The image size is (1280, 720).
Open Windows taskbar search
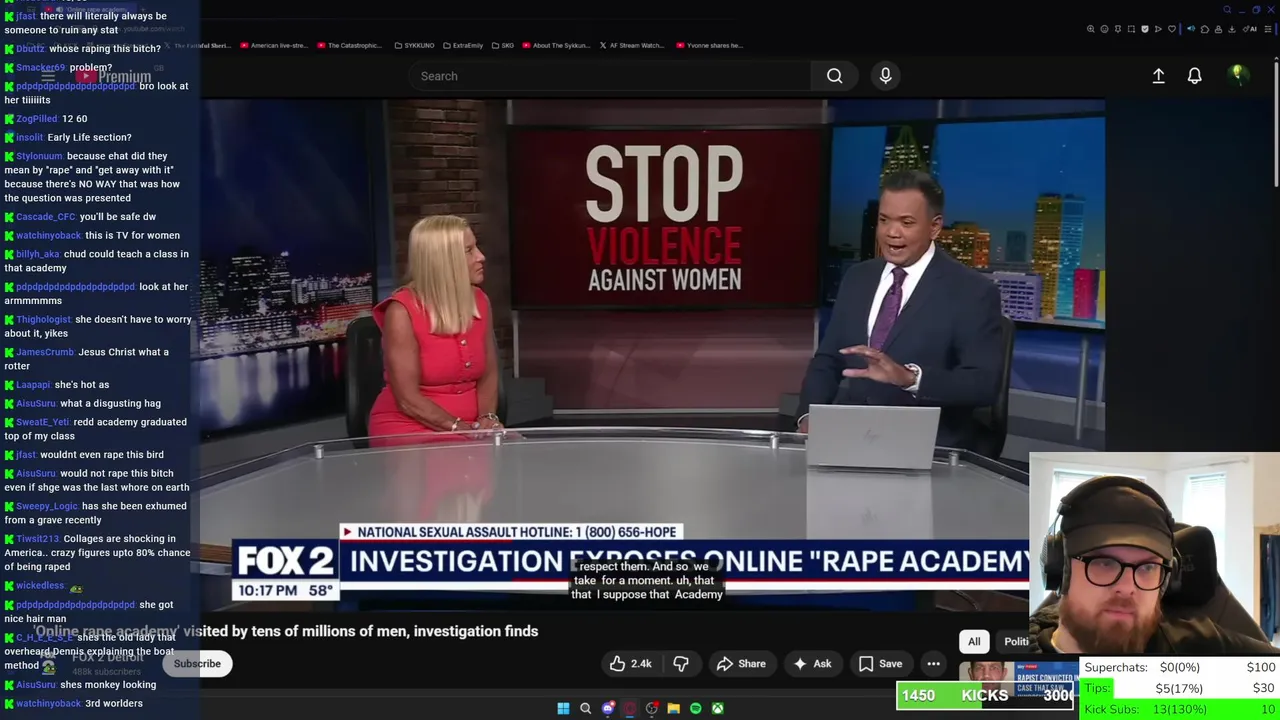585,708
